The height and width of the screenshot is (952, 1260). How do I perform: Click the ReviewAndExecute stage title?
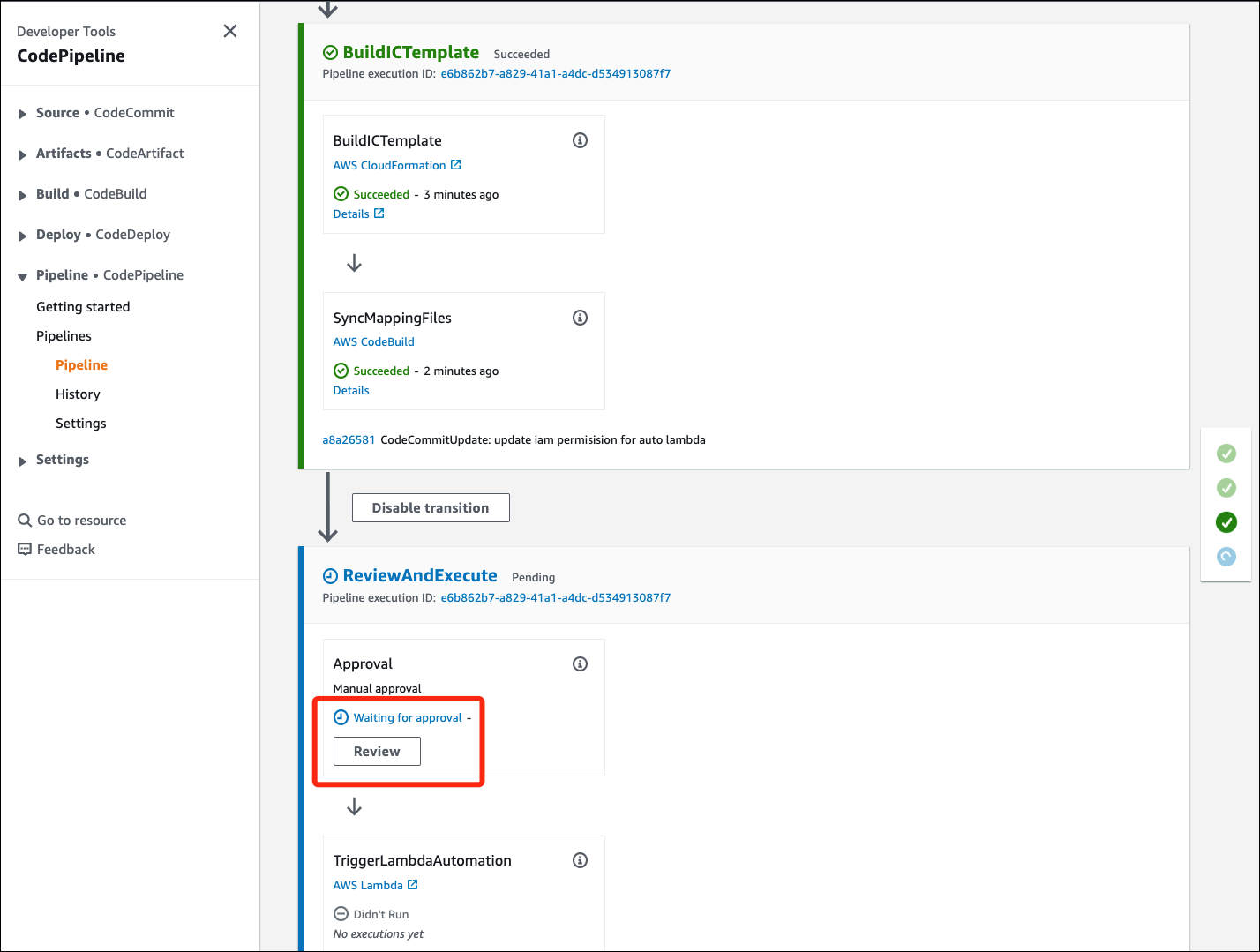420,576
